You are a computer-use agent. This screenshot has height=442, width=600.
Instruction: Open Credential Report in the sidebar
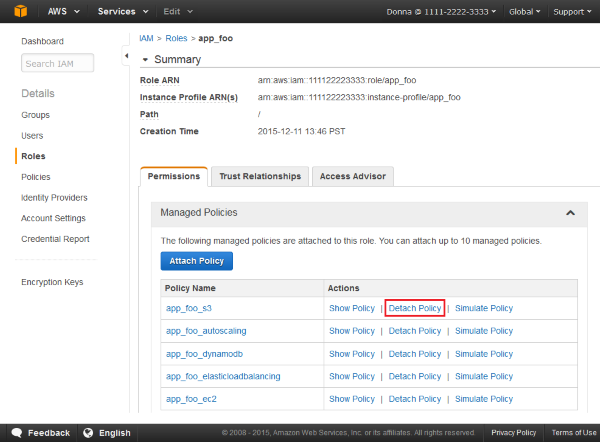click(x=55, y=239)
